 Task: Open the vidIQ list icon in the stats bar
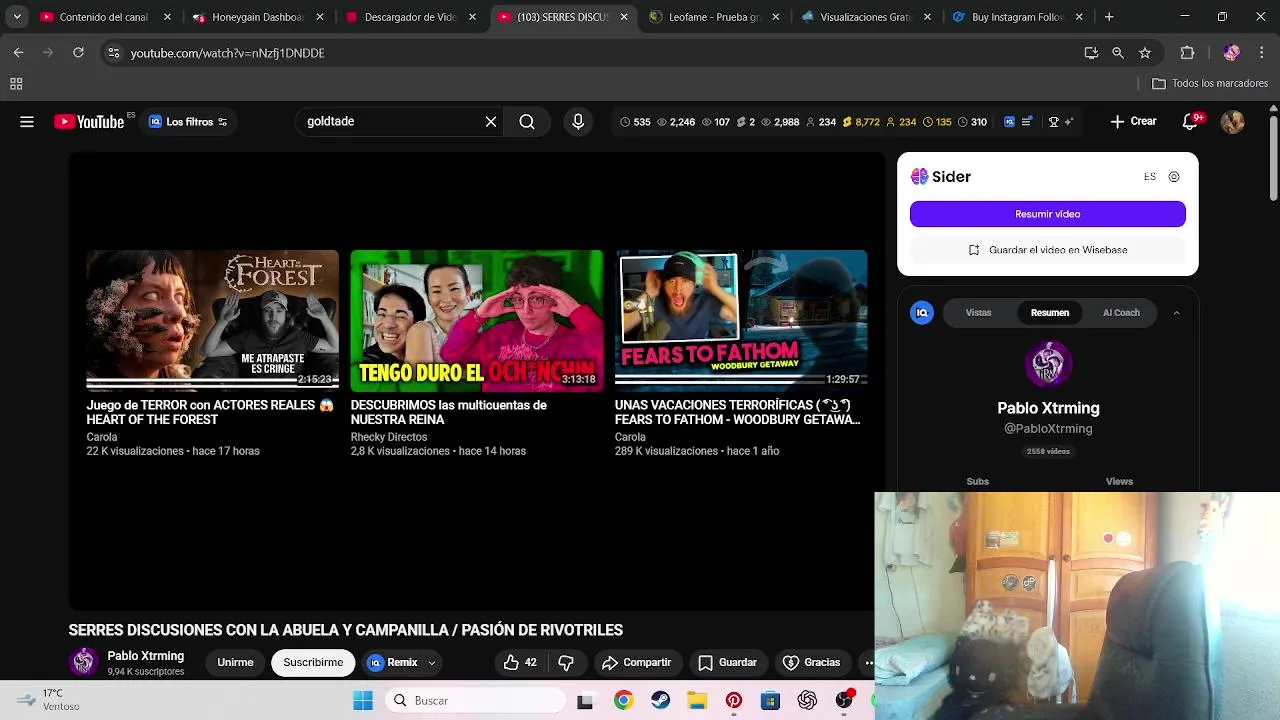pos(1028,122)
